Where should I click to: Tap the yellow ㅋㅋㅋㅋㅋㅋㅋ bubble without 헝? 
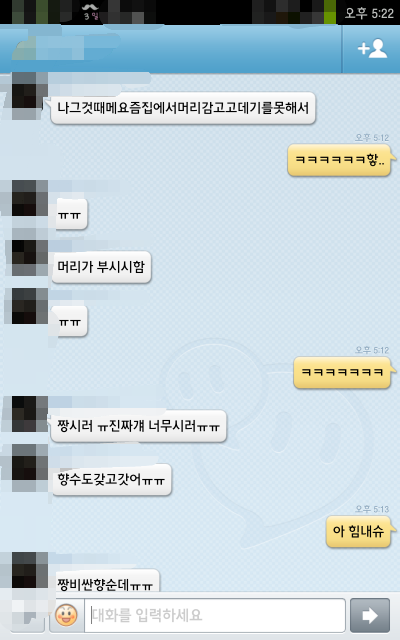342,372
